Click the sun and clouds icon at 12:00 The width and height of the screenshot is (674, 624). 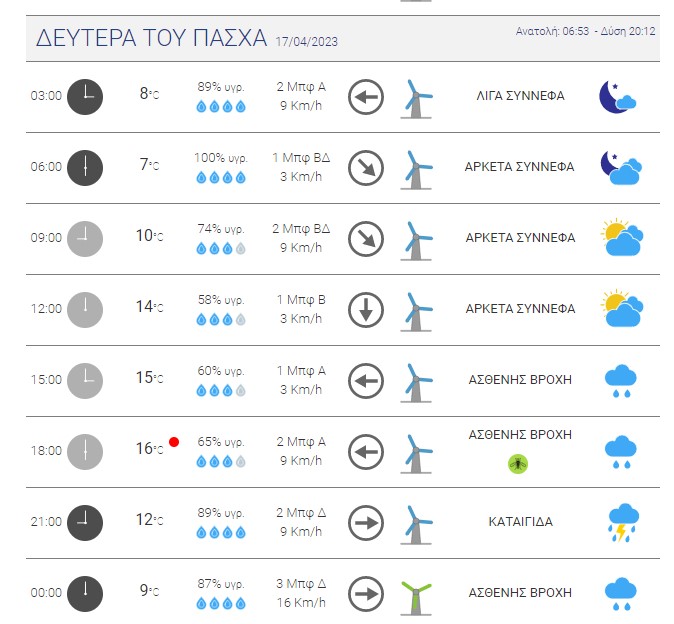coord(622,308)
